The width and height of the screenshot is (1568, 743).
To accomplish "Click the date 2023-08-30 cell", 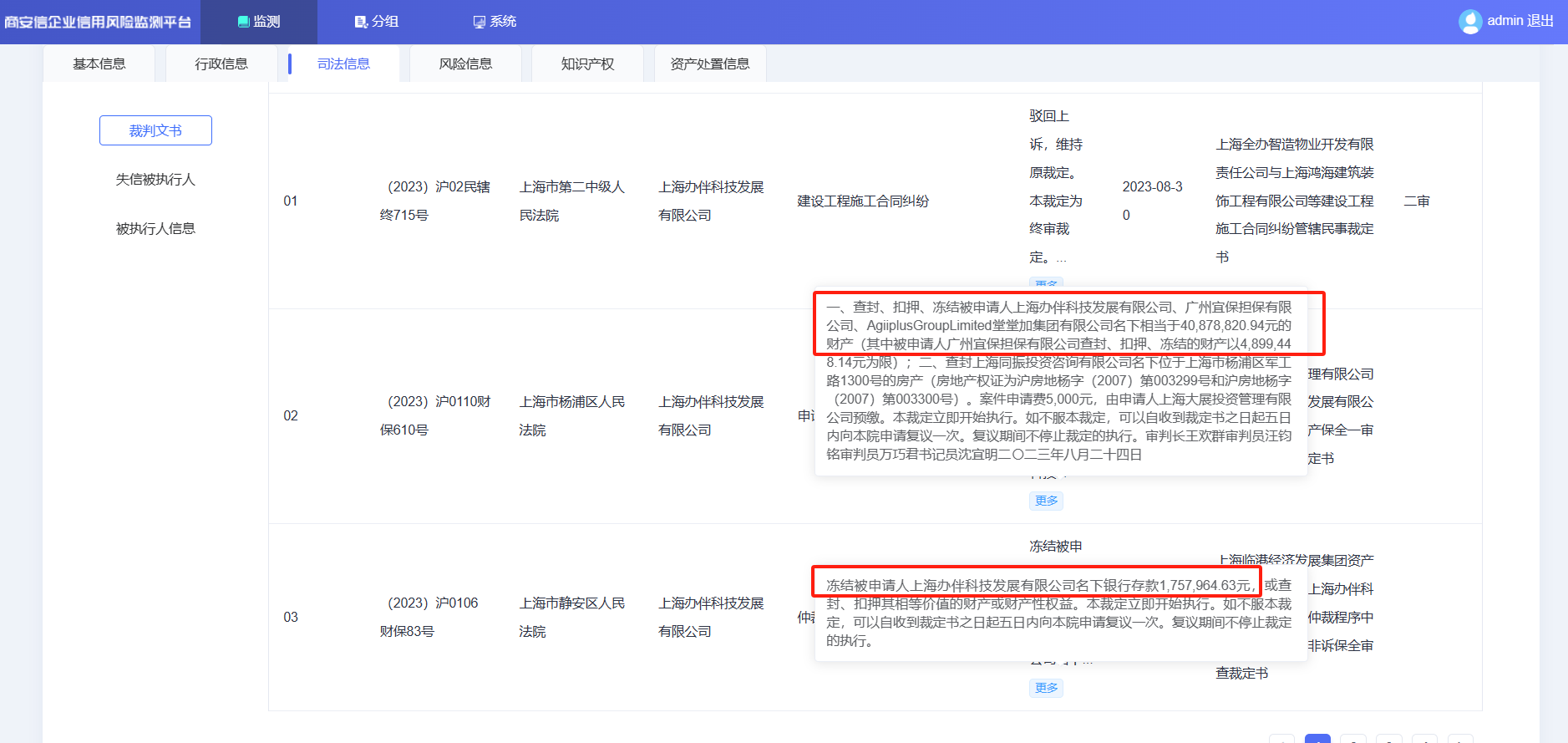I will coord(1152,201).
